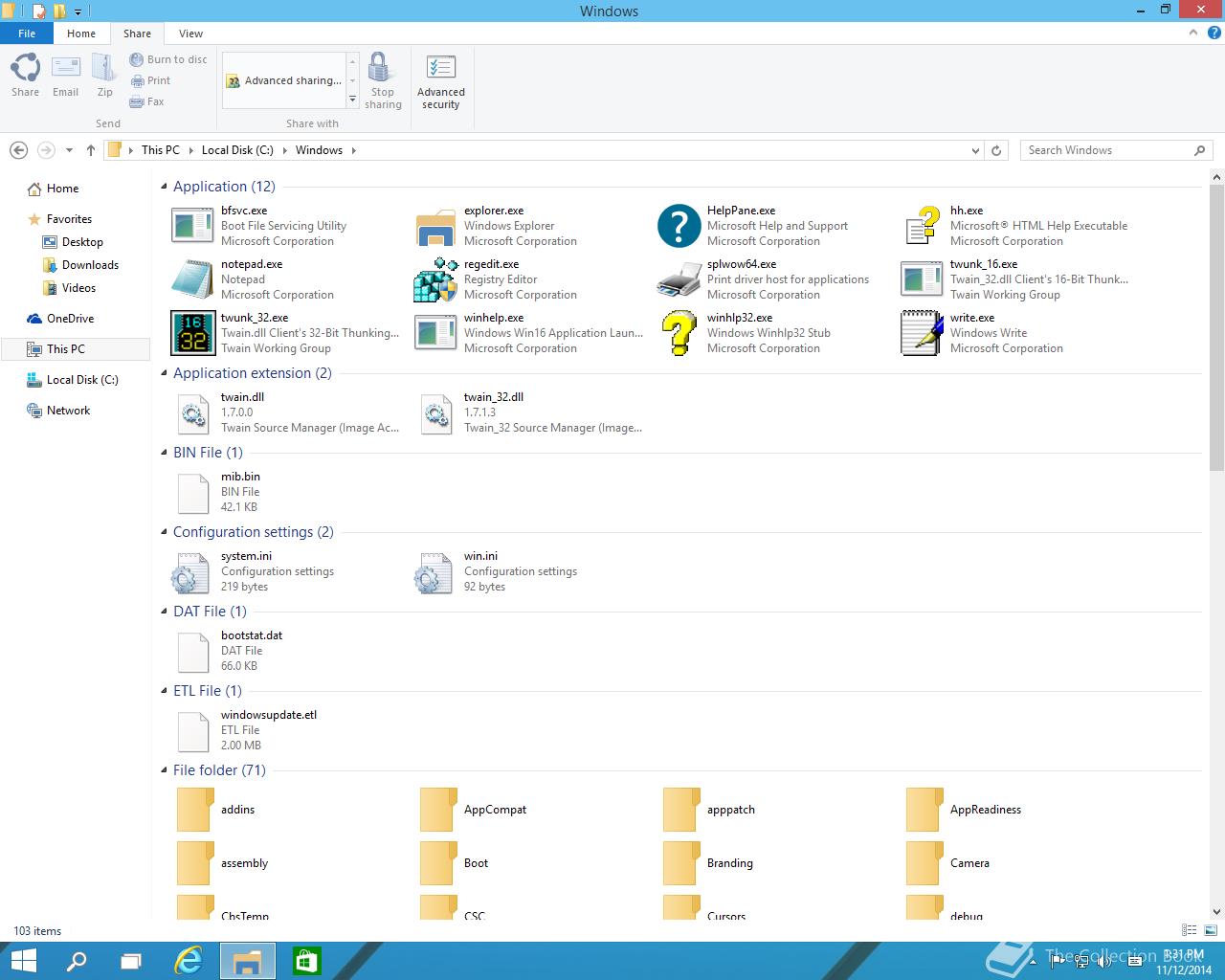Select the twain.dll file icon
This screenshot has width=1225, height=980.
tap(193, 412)
